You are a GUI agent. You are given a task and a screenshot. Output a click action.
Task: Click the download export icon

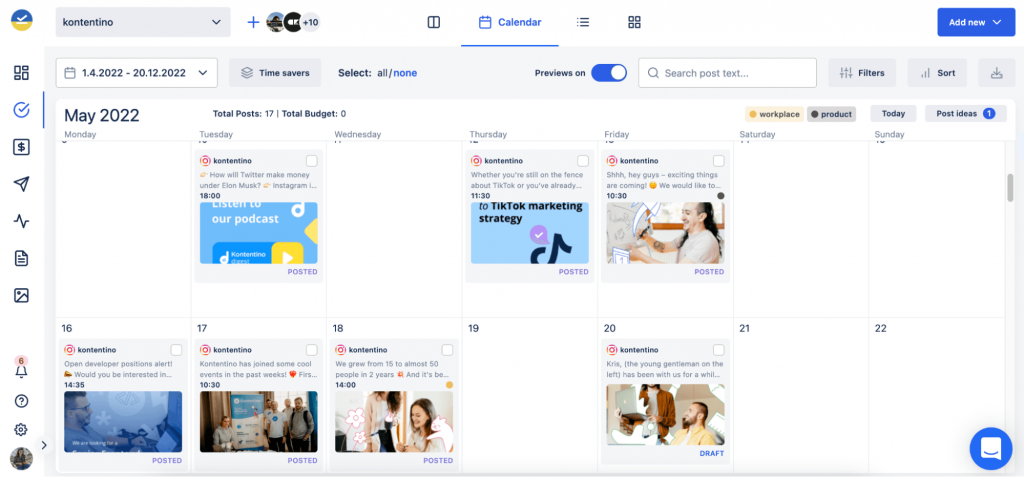point(995,73)
